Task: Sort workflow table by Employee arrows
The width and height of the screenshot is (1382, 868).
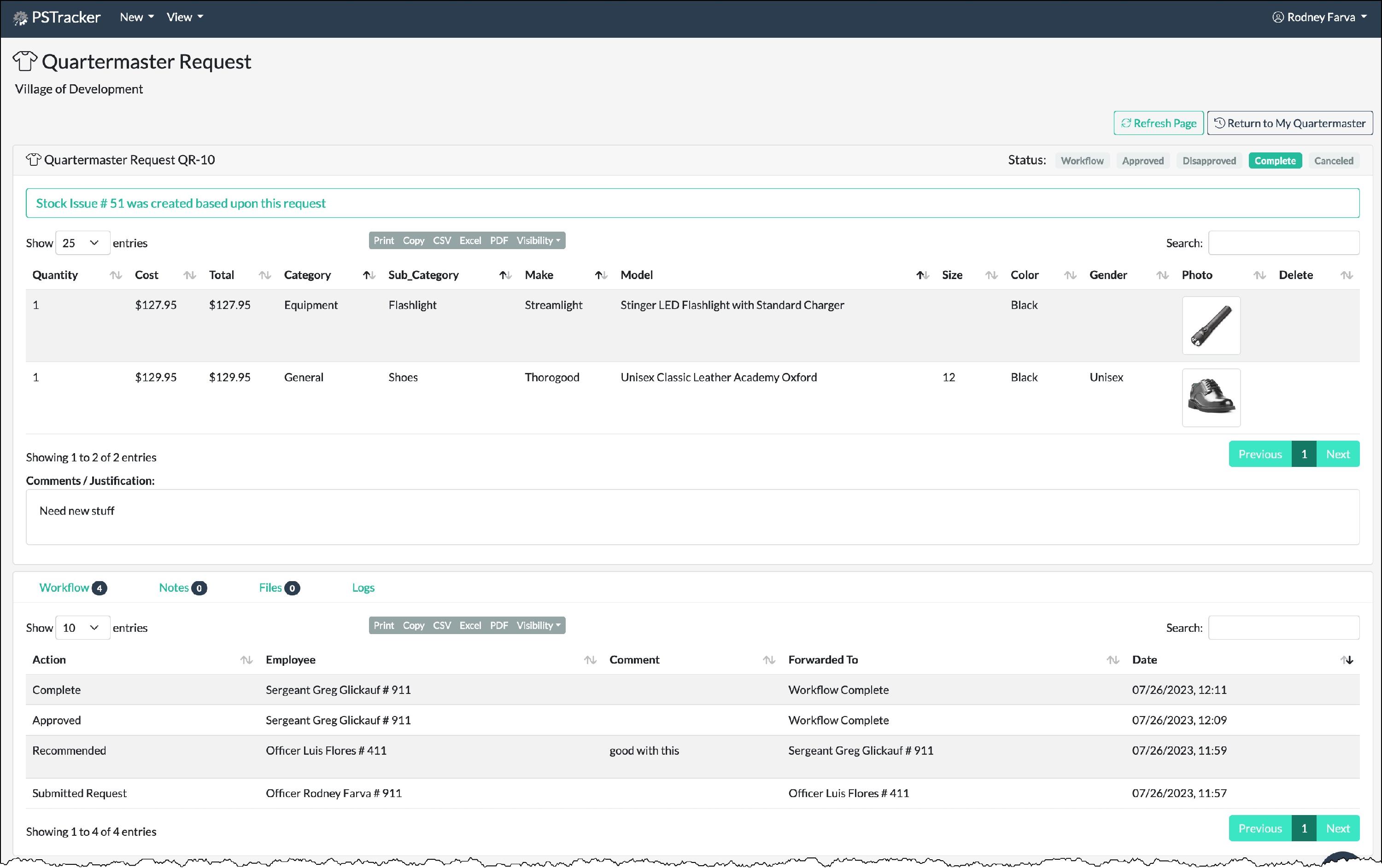Action: coord(589,660)
